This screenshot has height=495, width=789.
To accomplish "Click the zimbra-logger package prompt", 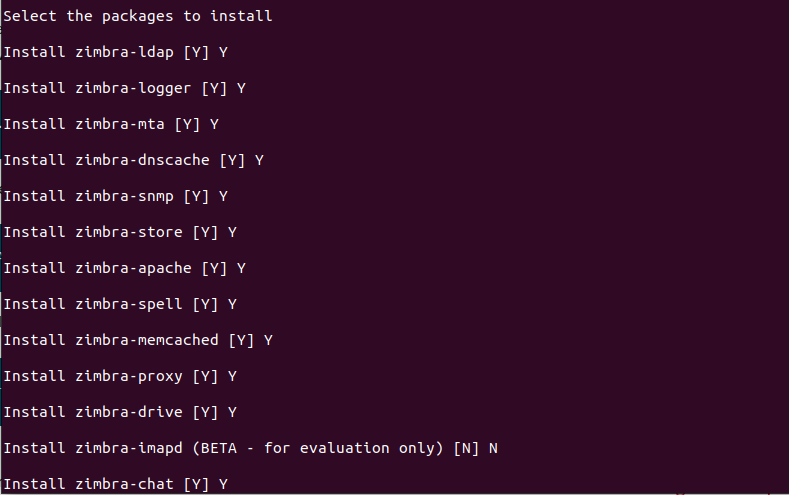I will pos(125,89).
